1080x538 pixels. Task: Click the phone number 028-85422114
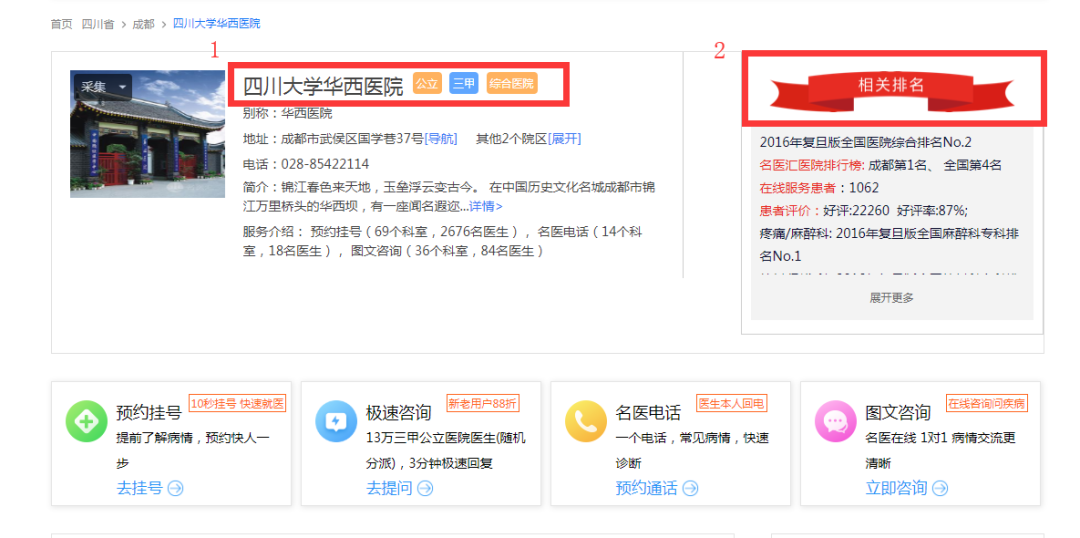tap(325, 164)
